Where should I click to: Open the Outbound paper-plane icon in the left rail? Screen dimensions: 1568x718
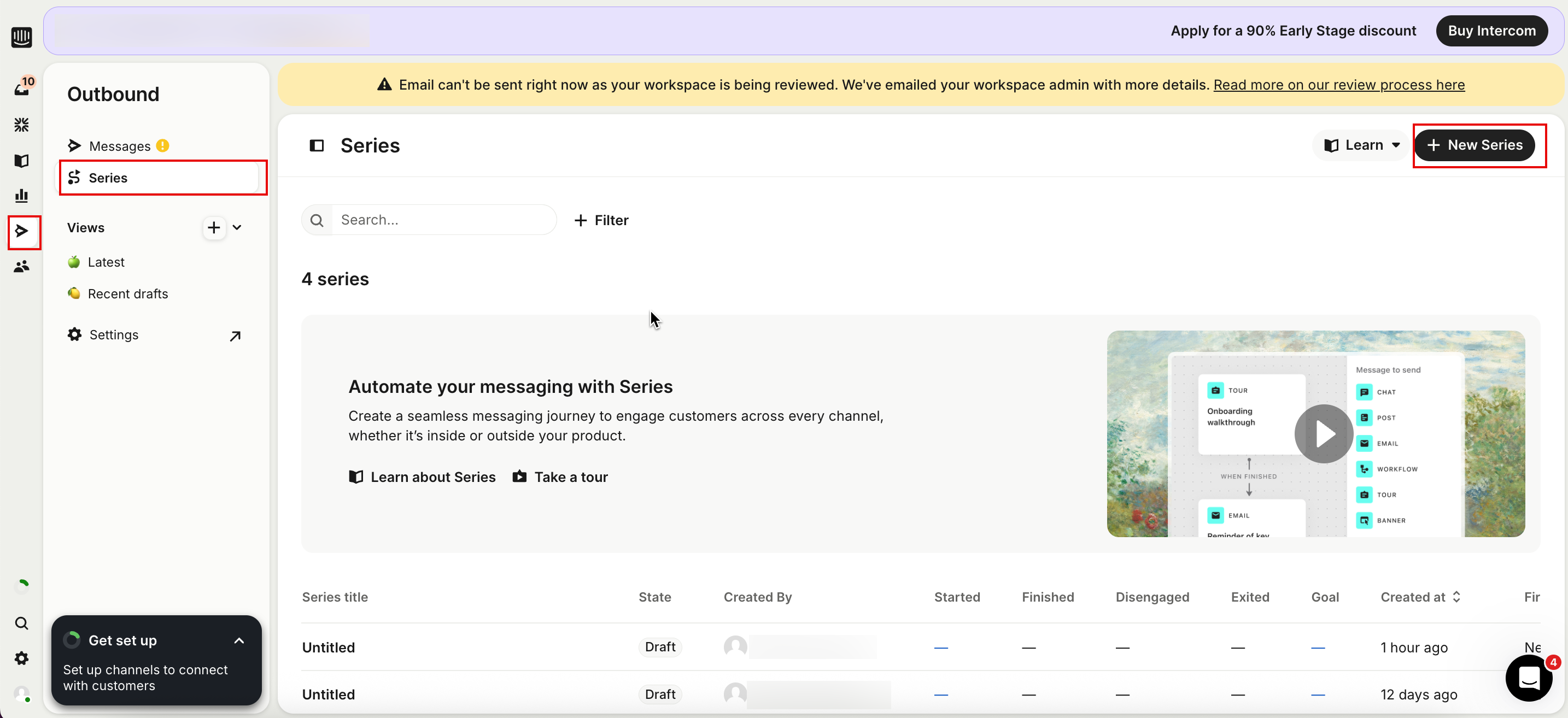point(22,231)
